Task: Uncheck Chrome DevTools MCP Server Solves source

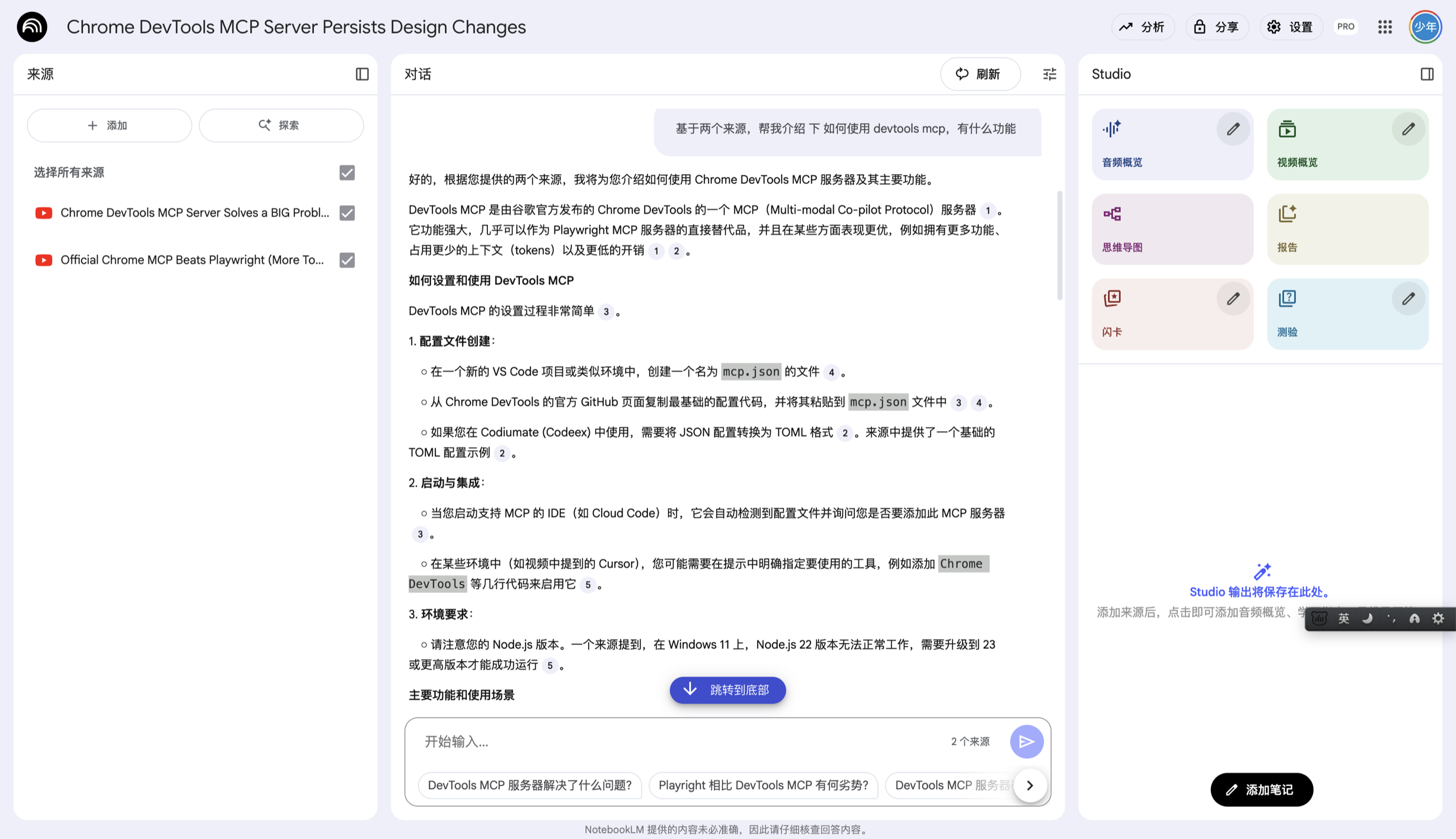Action: point(347,213)
